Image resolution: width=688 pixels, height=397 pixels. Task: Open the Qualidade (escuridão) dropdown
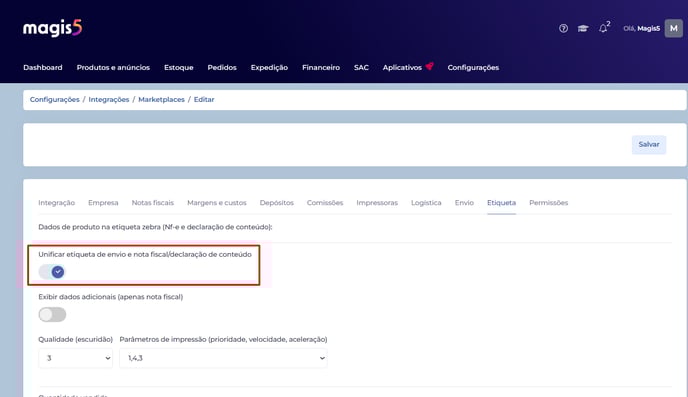pyautogui.click(x=75, y=358)
